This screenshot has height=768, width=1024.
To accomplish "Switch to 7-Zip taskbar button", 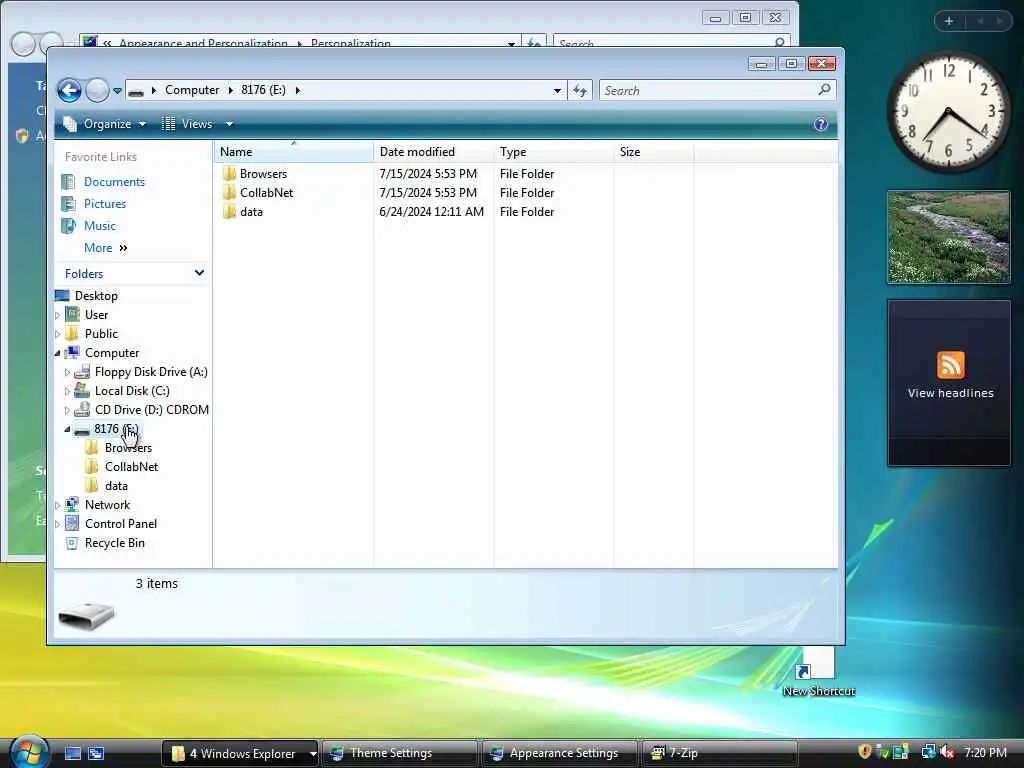I will (719, 754).
